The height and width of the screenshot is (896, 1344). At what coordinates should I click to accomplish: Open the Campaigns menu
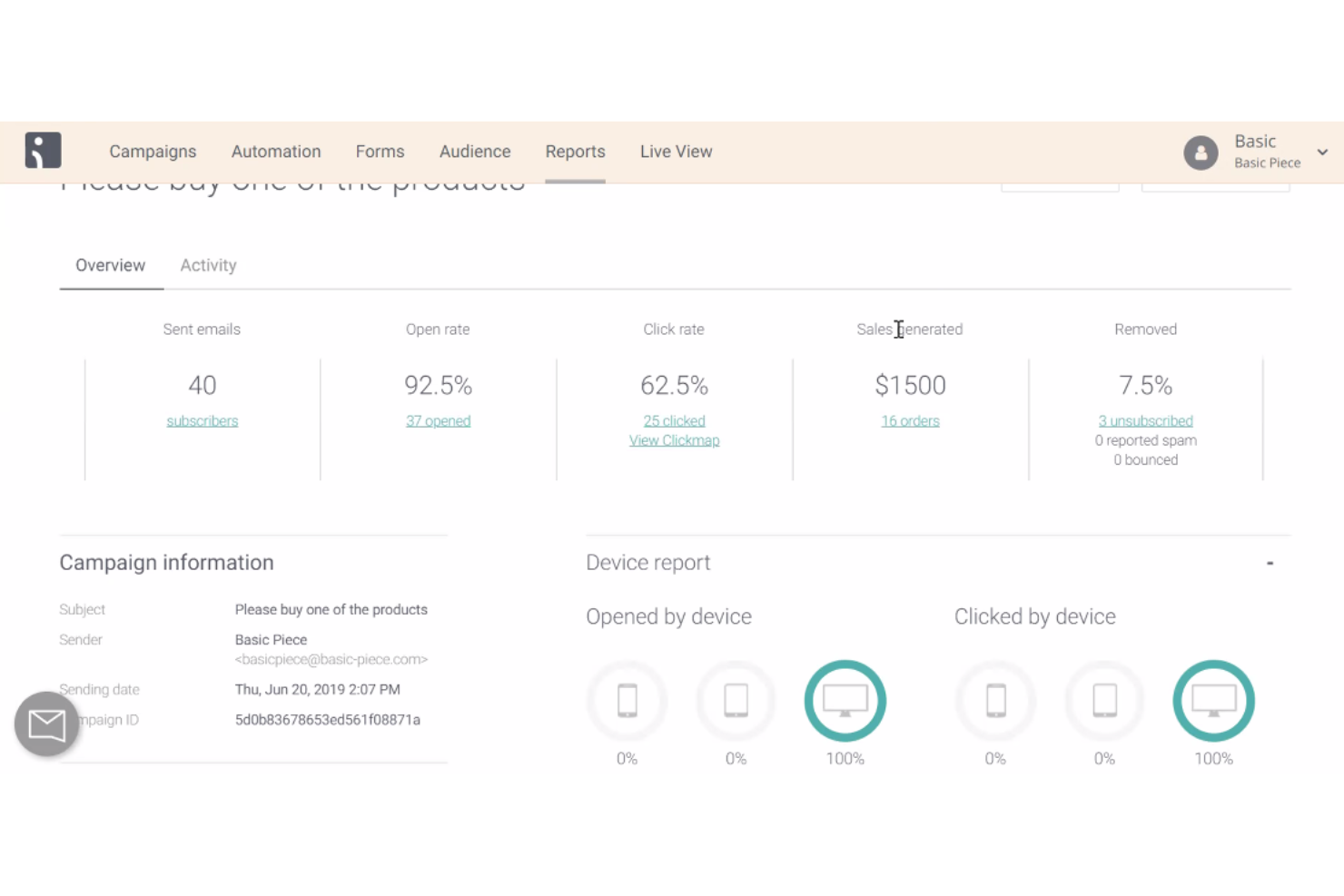(x=153, y=152)
